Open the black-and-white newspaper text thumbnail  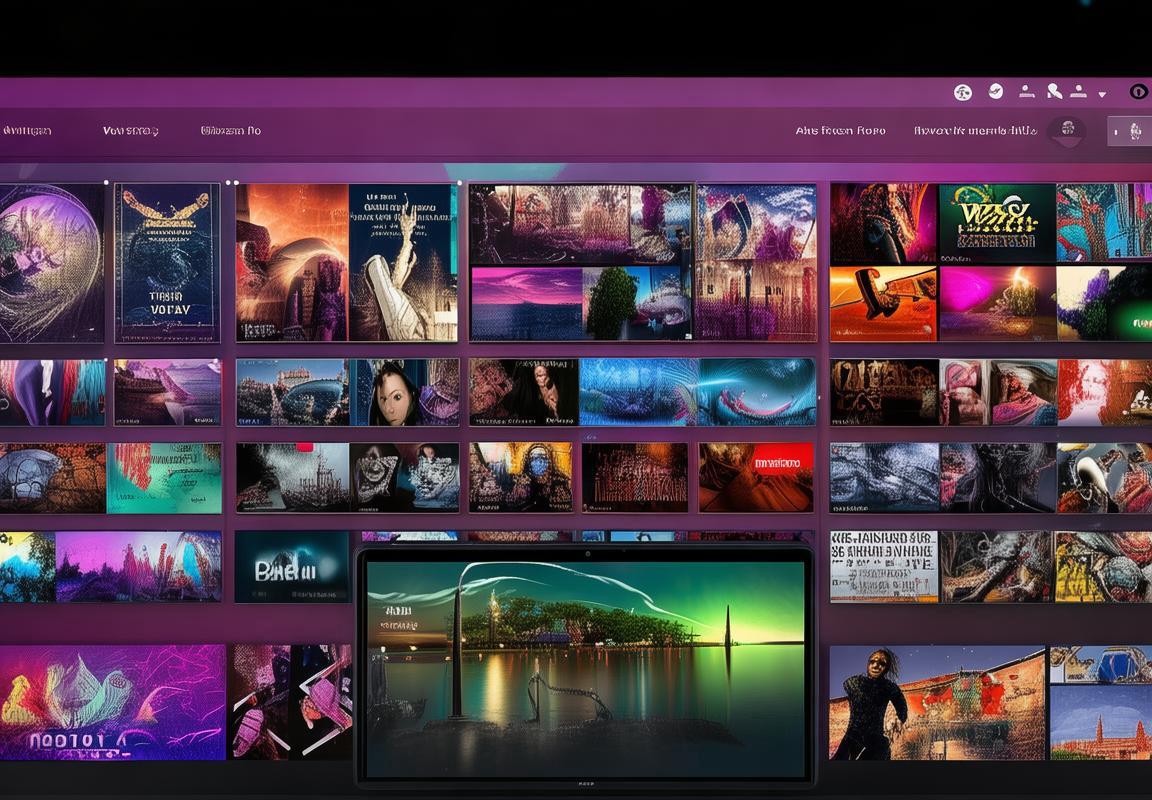point(884,566)
